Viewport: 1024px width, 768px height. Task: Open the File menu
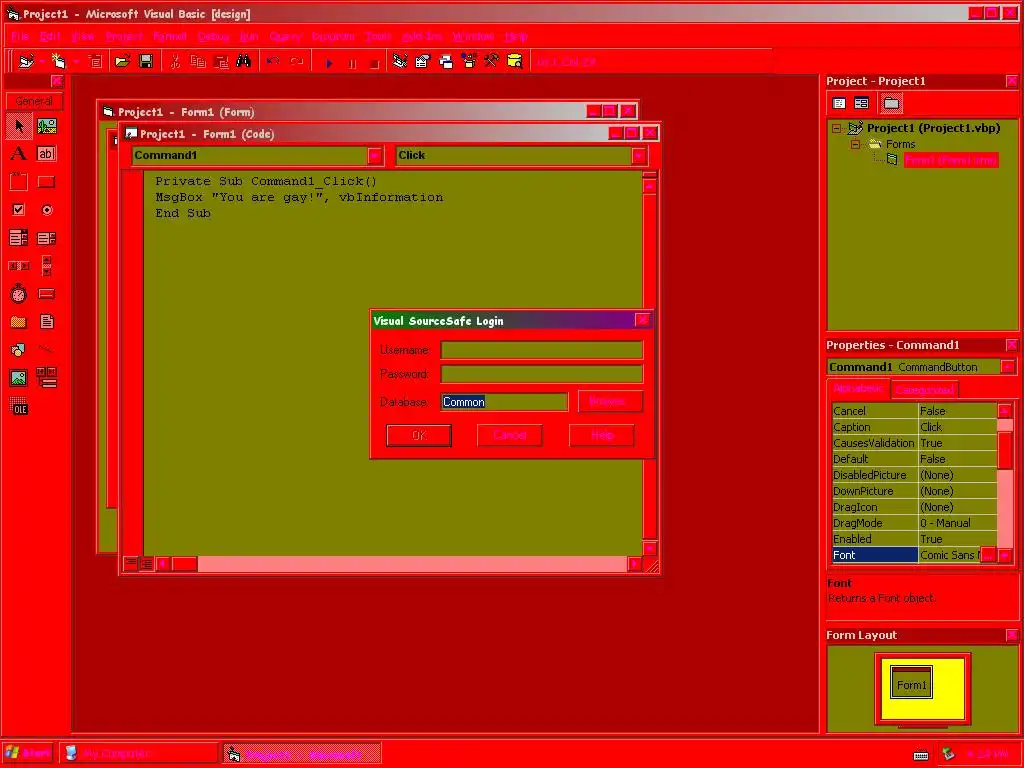pyautogui.click(x=19, y=37)
